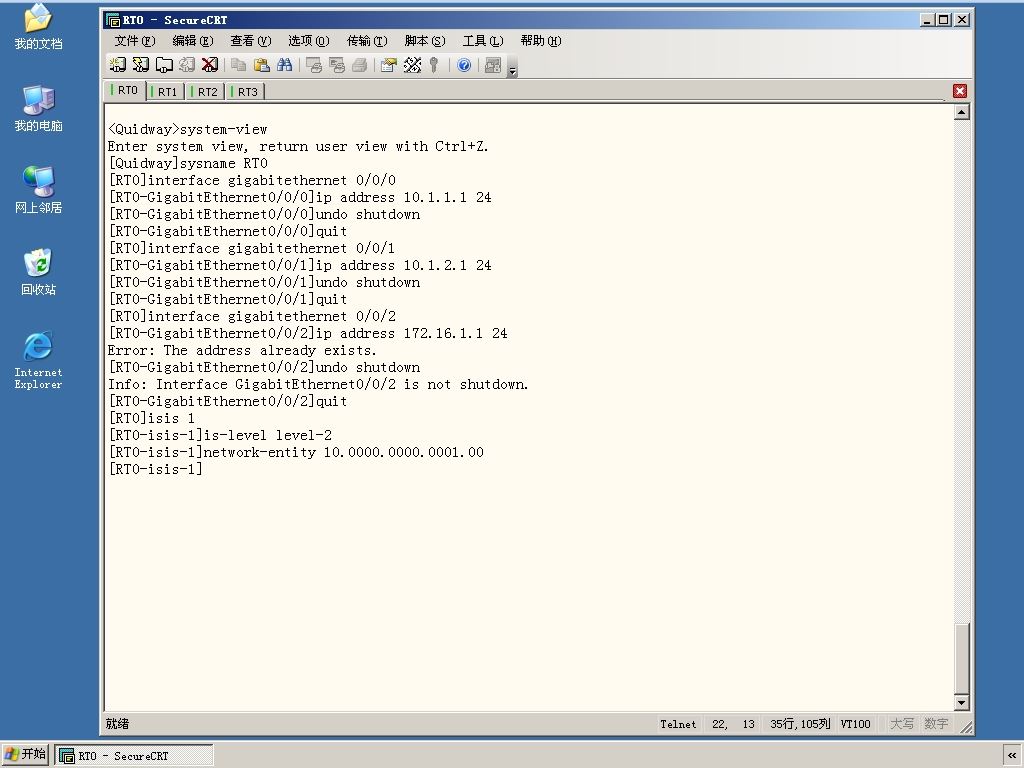Click the 数字 num lock indicator
Viewport: 1024px width, 768px height.
pos(935,724)
